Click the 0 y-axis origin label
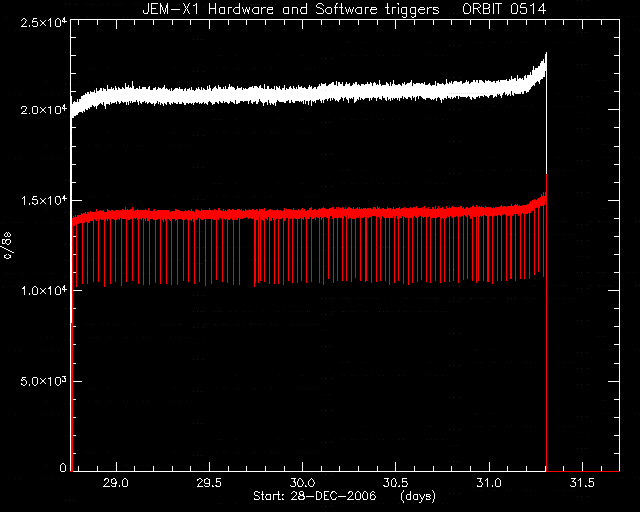 (x=63, y=467)
